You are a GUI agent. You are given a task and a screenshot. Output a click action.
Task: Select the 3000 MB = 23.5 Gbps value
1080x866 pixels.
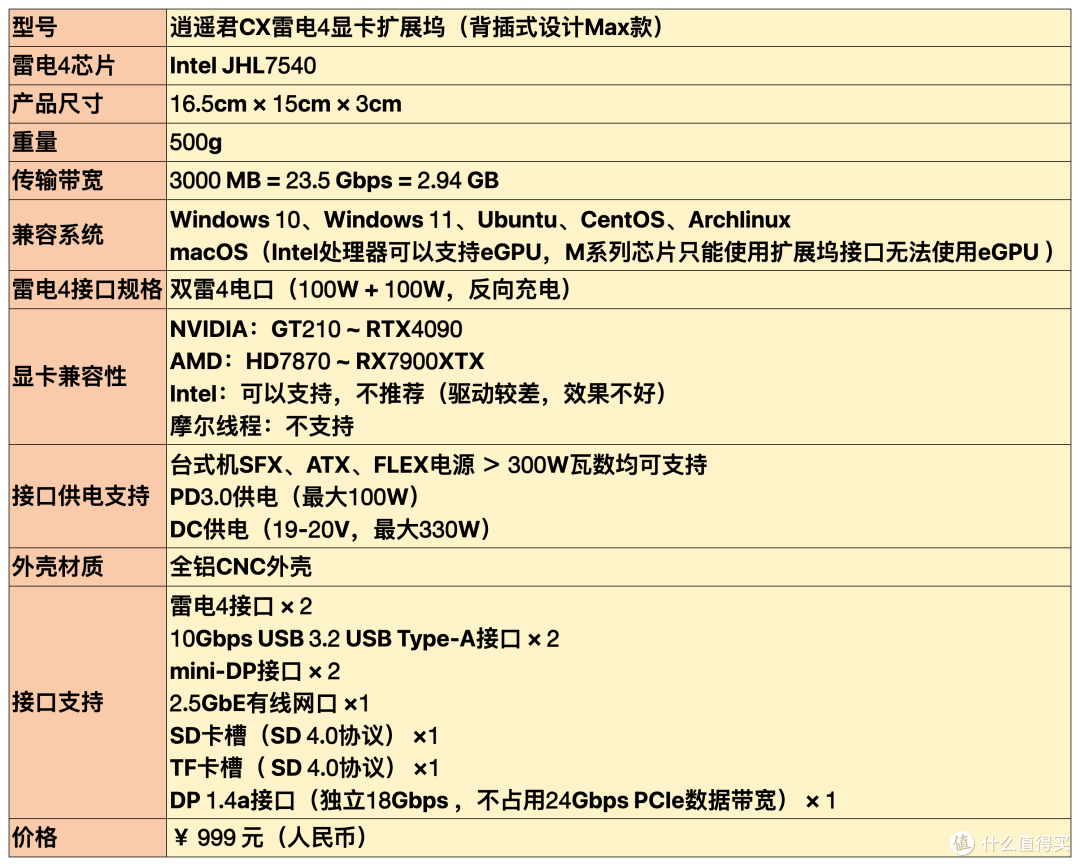[334, 181]
